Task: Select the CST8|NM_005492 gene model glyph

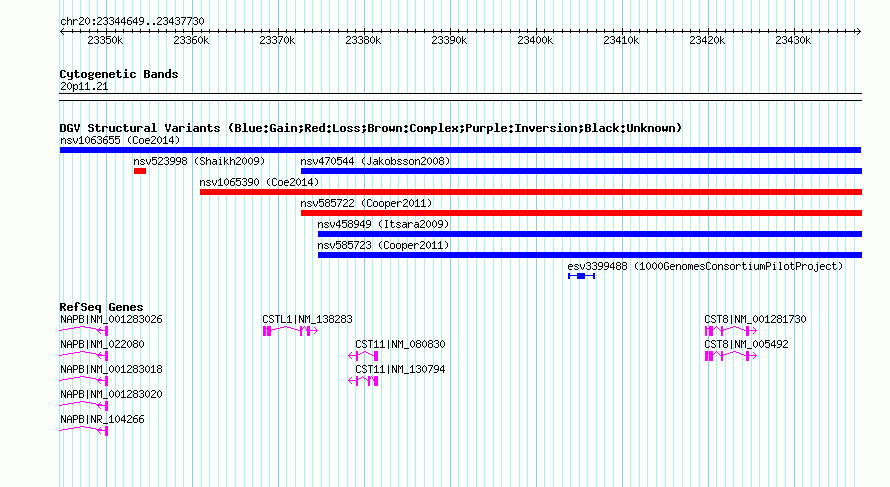Action: pos(731,355)
